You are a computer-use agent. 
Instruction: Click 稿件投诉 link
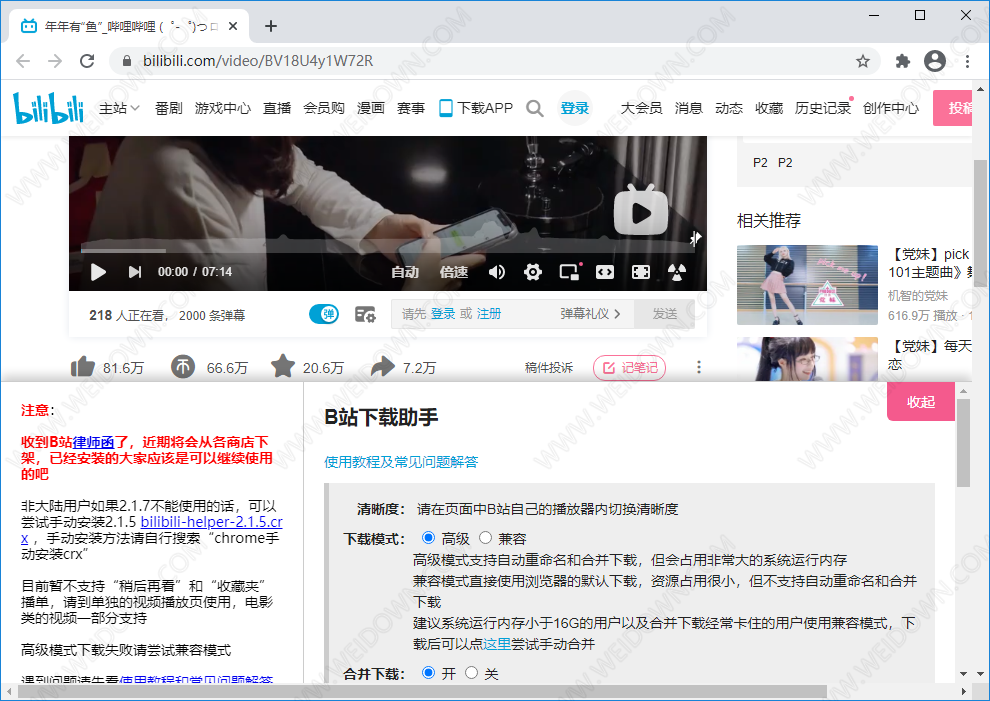(549, 368)
